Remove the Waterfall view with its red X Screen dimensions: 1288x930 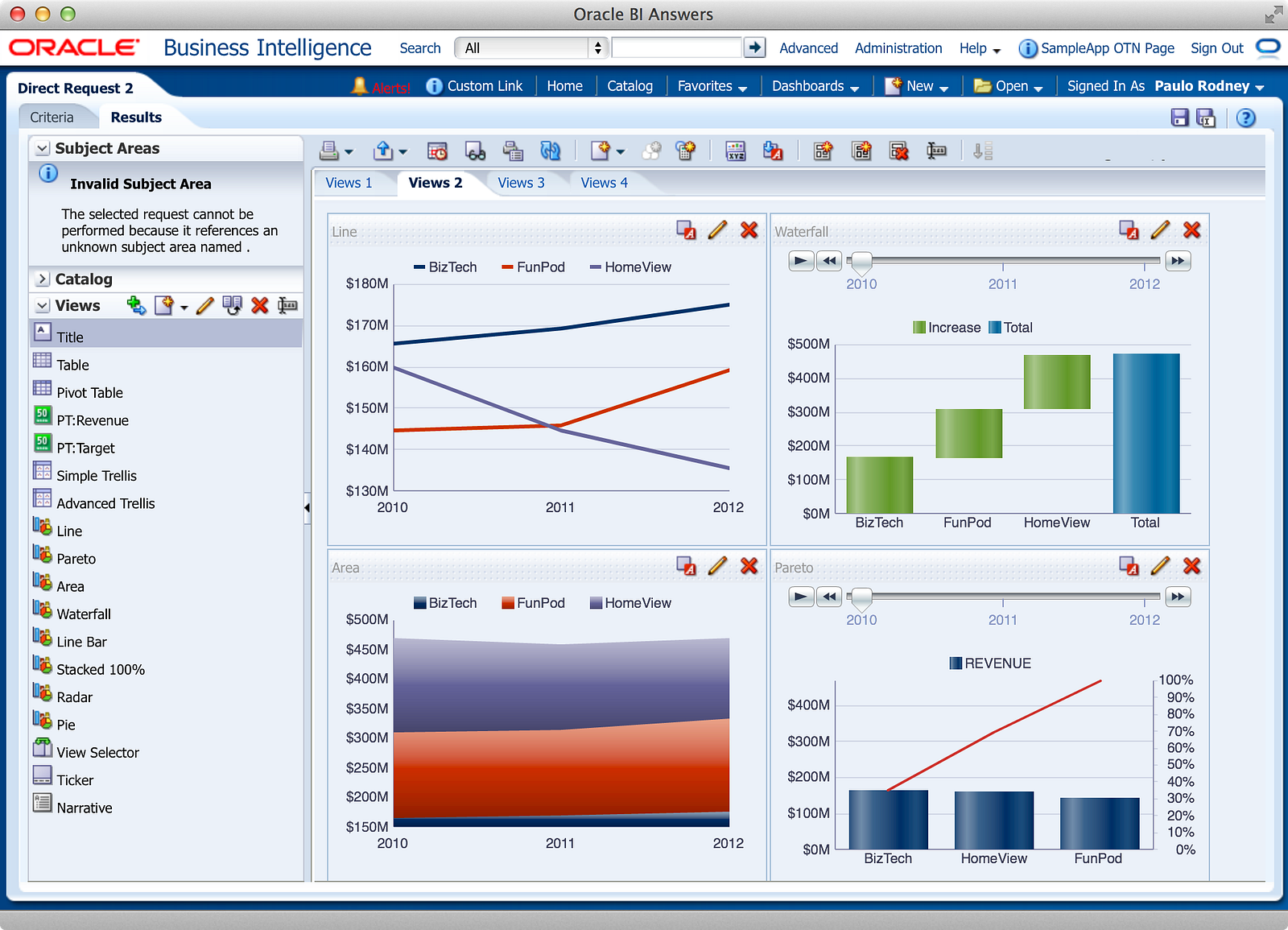click(1191, 230)
